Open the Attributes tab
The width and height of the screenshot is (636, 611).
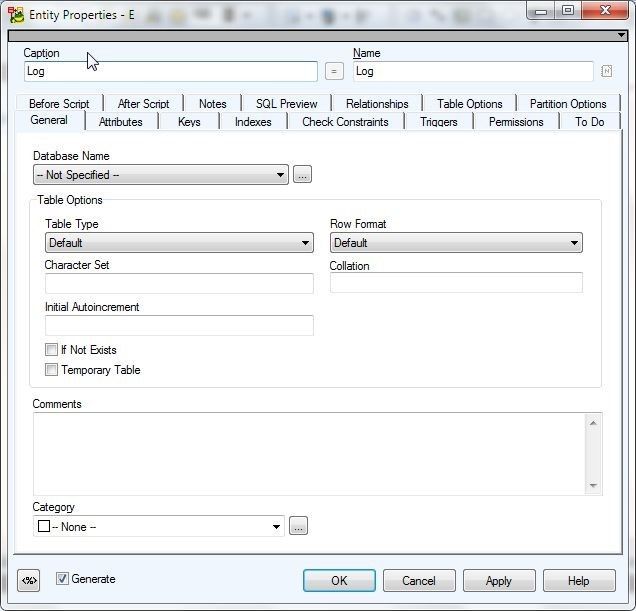[121, 122]
